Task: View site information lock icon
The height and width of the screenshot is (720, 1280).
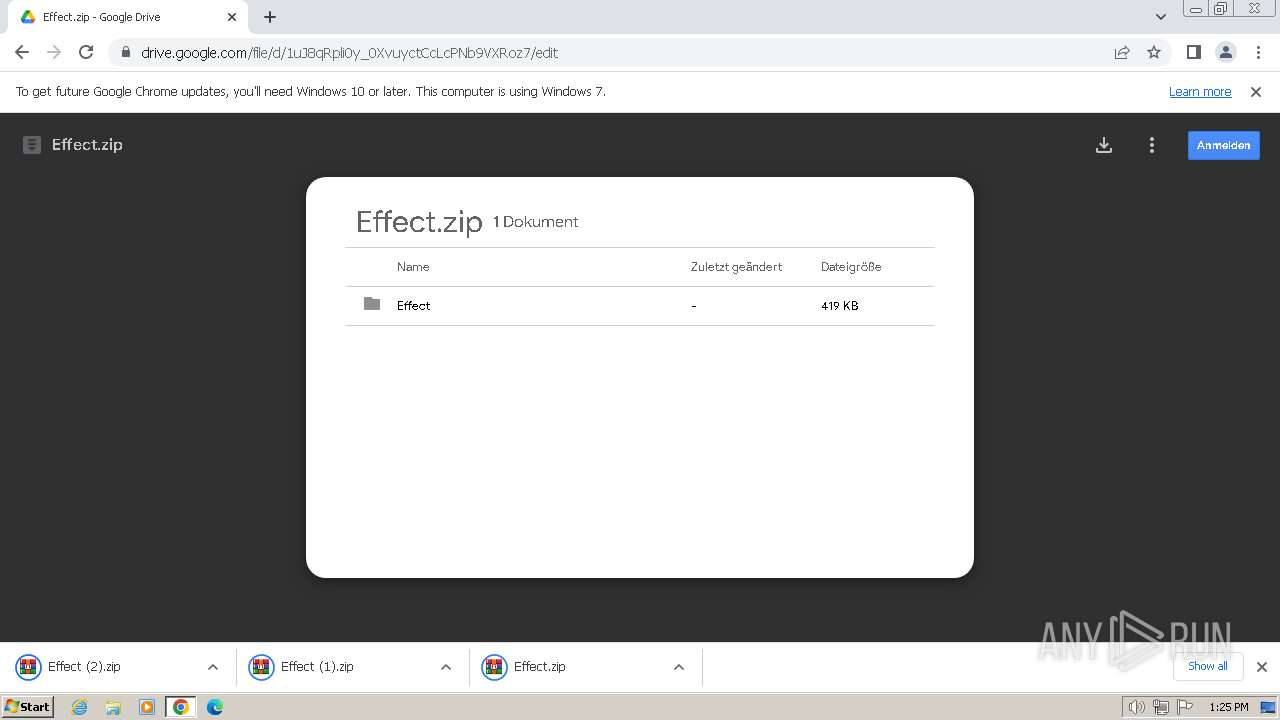Action: 125,52
